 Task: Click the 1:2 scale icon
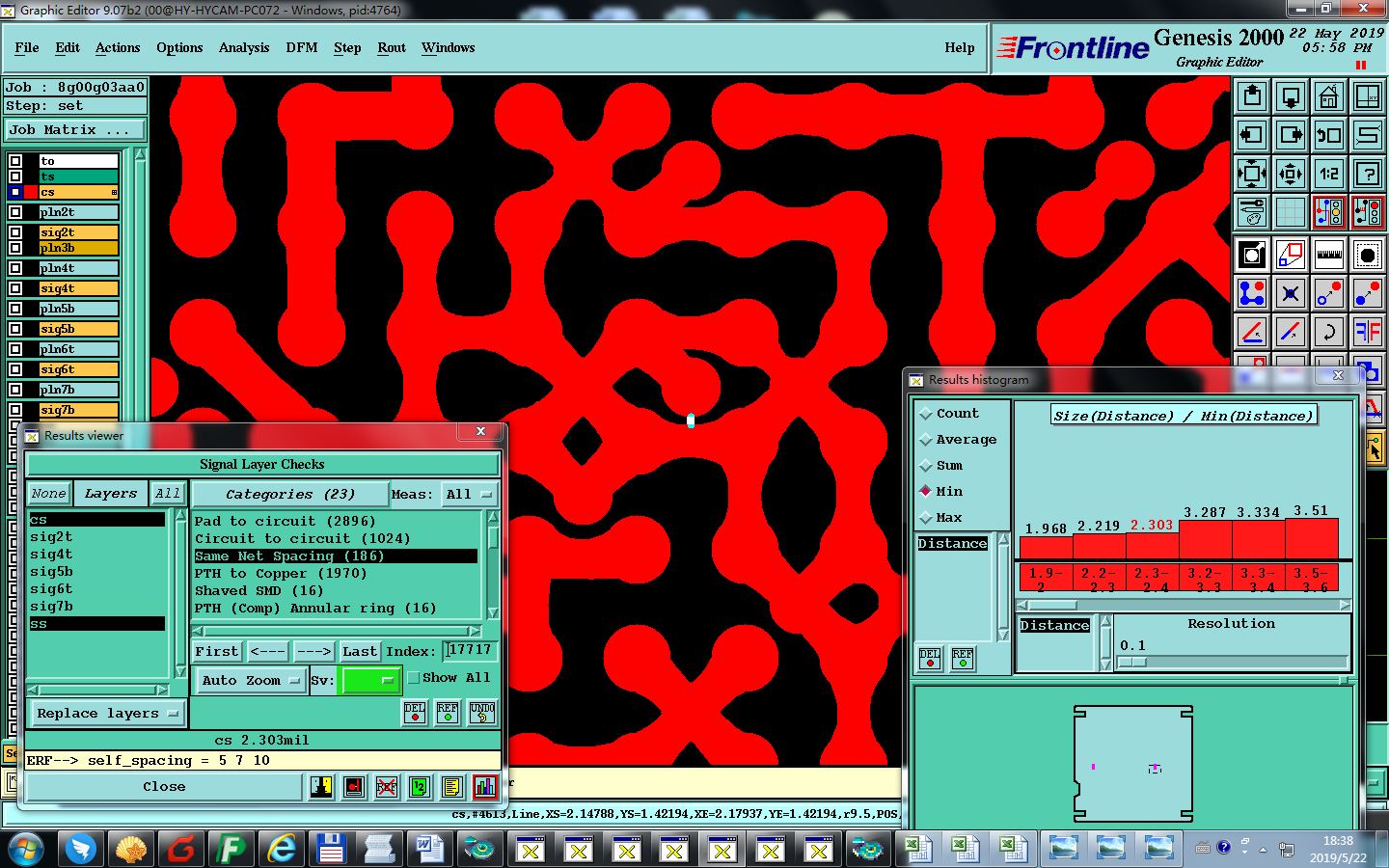tap(1329, 174)
